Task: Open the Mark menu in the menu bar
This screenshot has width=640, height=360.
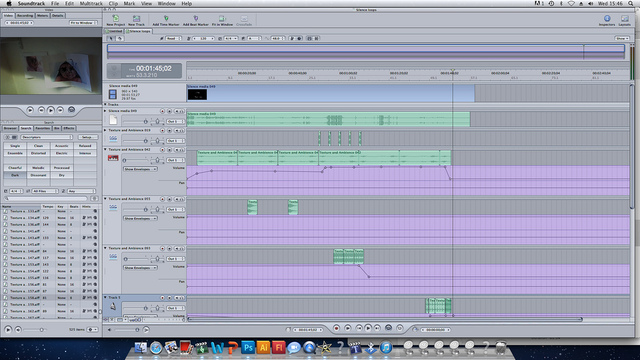Action: 129,3
